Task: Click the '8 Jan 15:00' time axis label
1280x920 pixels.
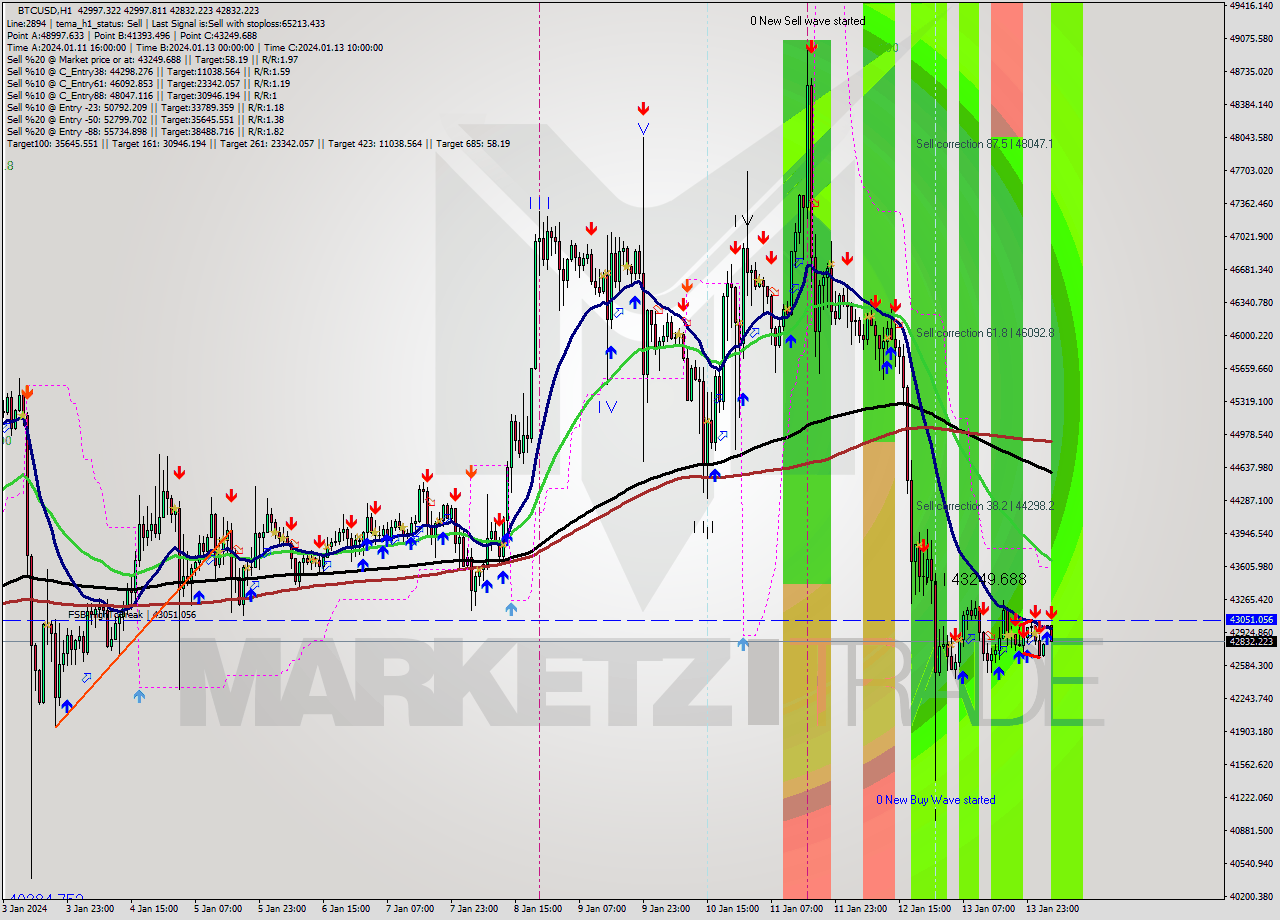Action: 537,909
